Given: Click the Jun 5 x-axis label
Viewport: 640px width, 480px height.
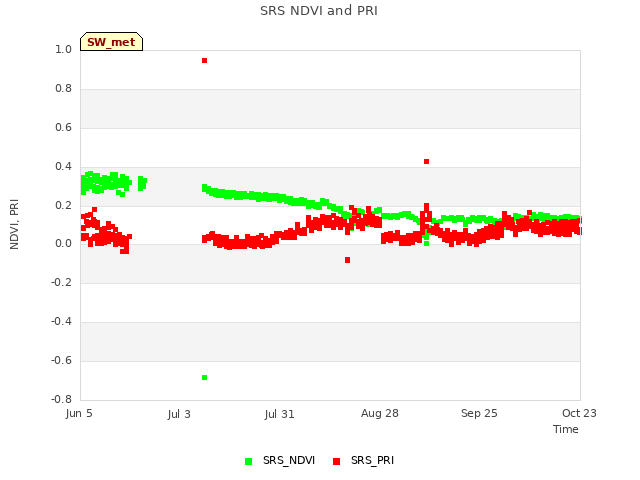Looking at the screenshot, I should tap(79, 413).
